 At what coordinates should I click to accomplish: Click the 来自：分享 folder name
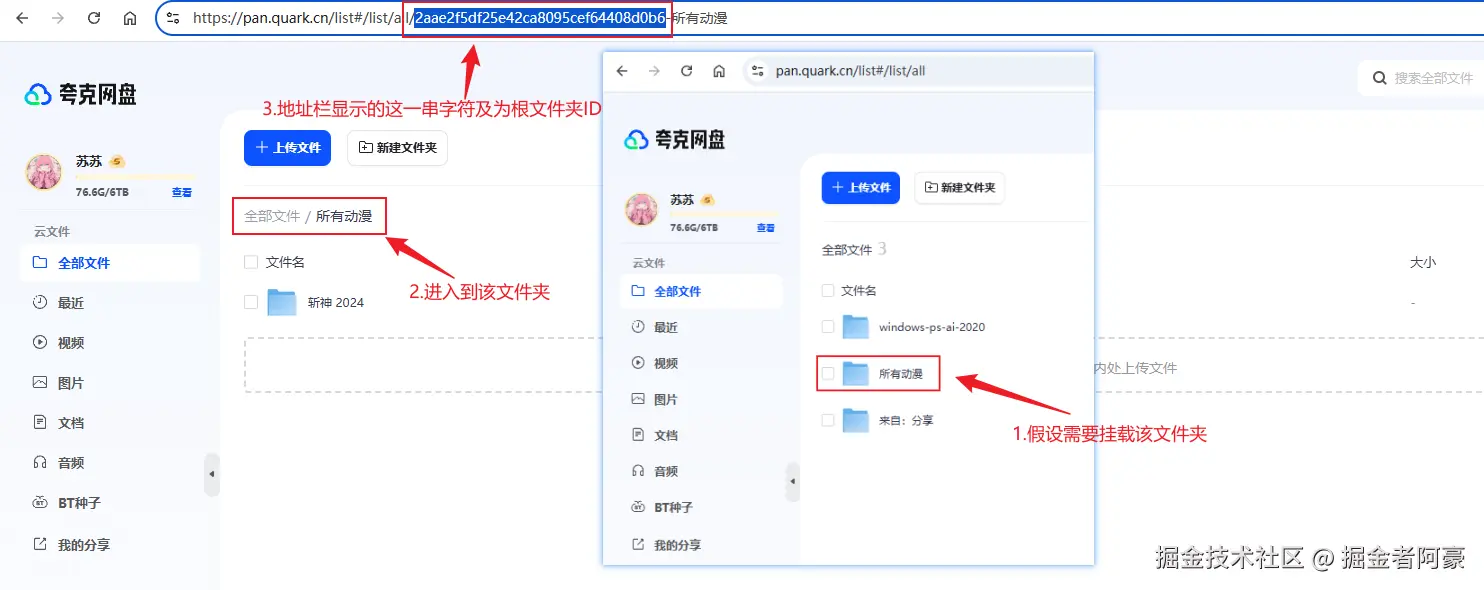pos(906,421)
